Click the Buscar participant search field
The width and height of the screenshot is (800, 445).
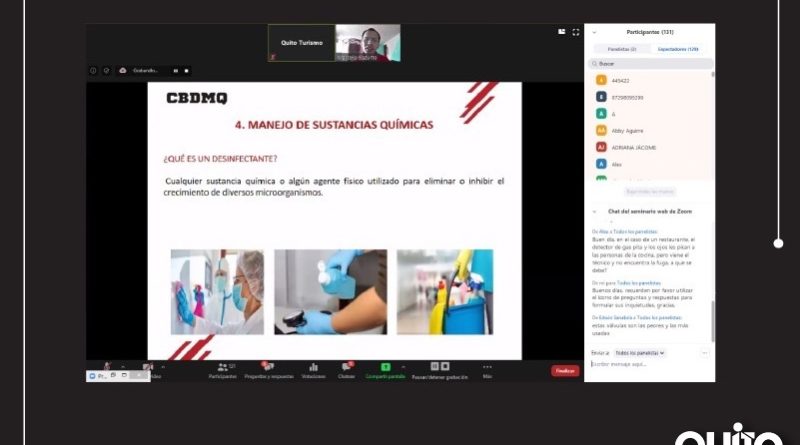pyautogui.click(x=650, y=63)
